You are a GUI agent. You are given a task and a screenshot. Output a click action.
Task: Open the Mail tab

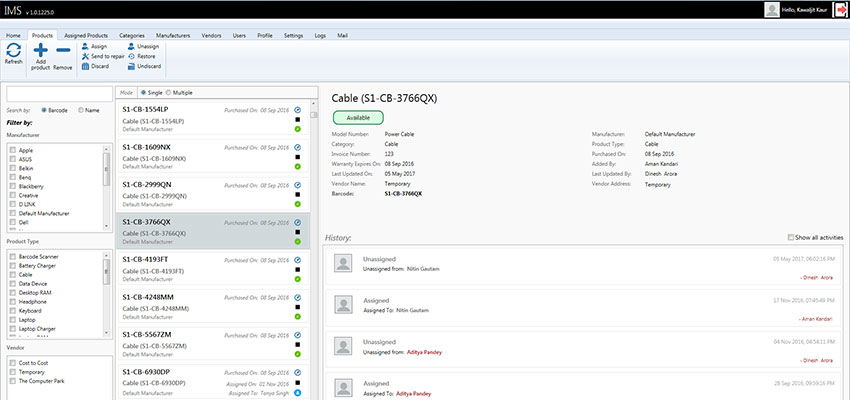click(342, 36)
